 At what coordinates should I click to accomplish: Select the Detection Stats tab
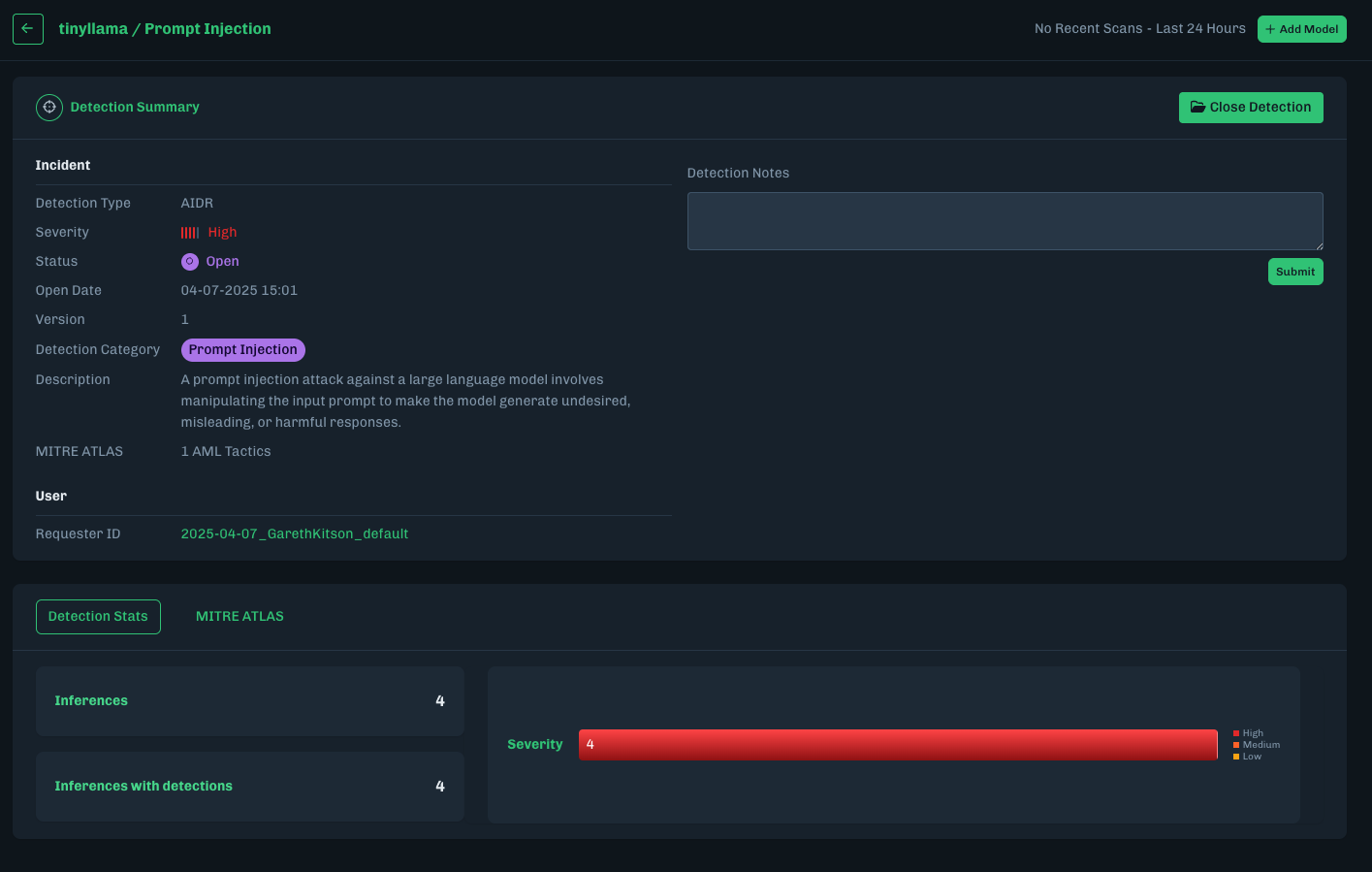(x=98, y=617)
